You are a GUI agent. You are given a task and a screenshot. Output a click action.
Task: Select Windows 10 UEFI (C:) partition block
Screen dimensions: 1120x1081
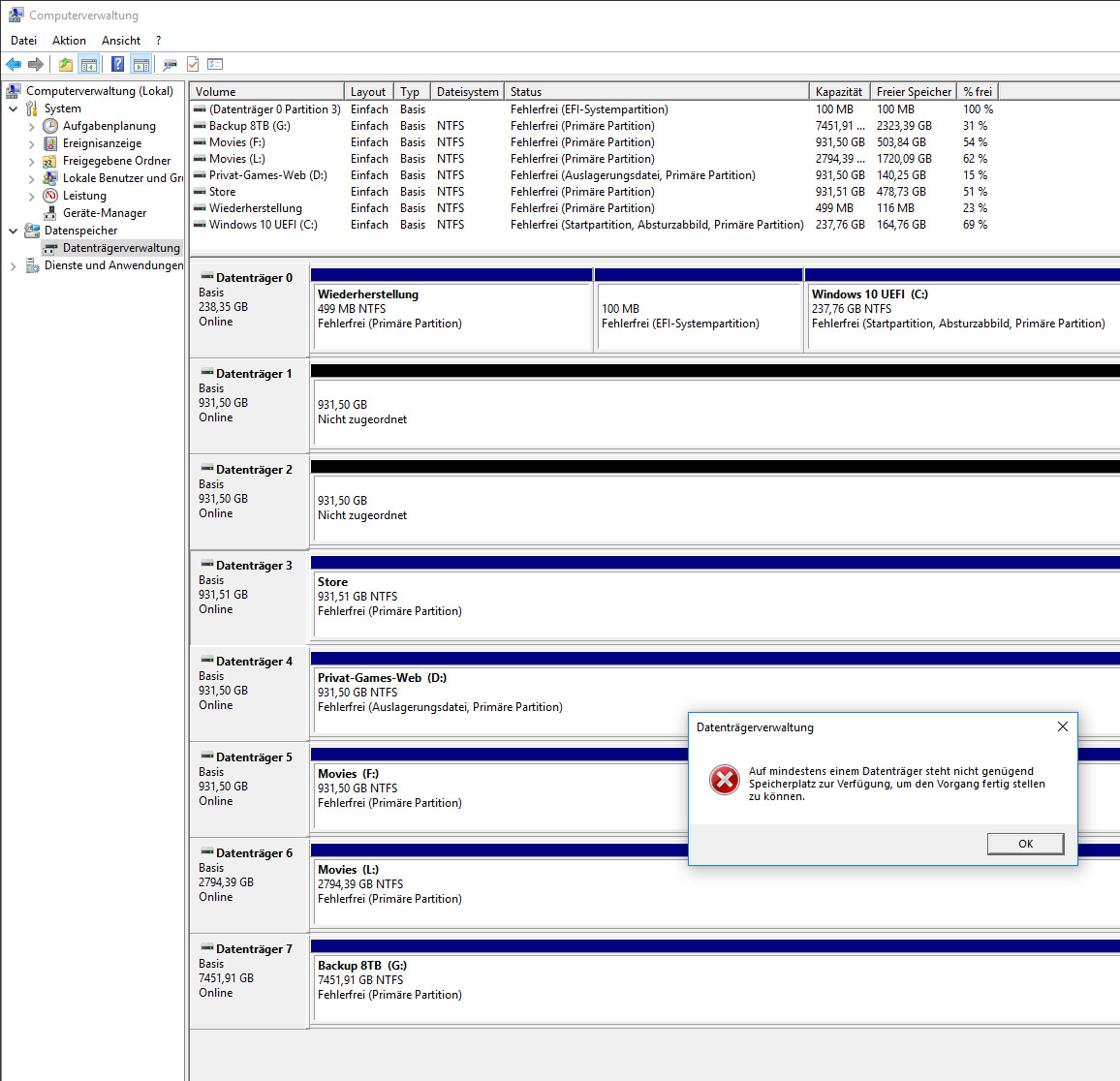pyautogui.click(x=962, y=310)
